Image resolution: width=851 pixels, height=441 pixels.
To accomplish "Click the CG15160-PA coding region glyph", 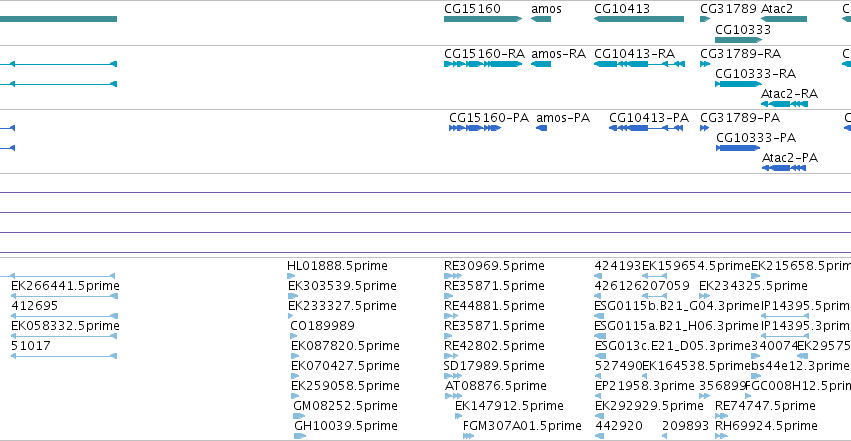I will (x=475, y=128).
